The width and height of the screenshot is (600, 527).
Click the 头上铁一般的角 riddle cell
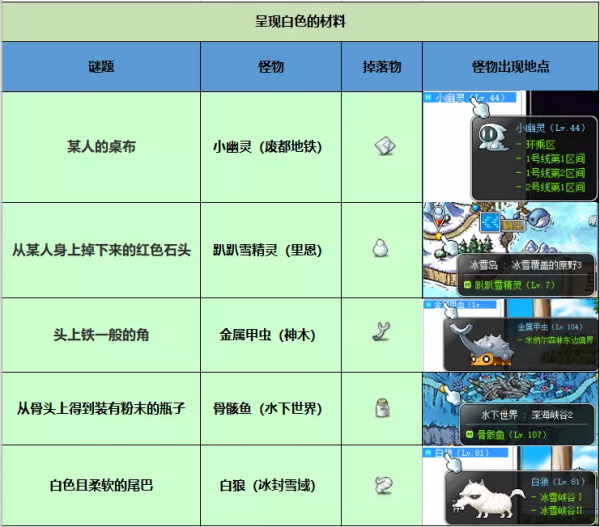pyautogui.click(x=101, y=335)
